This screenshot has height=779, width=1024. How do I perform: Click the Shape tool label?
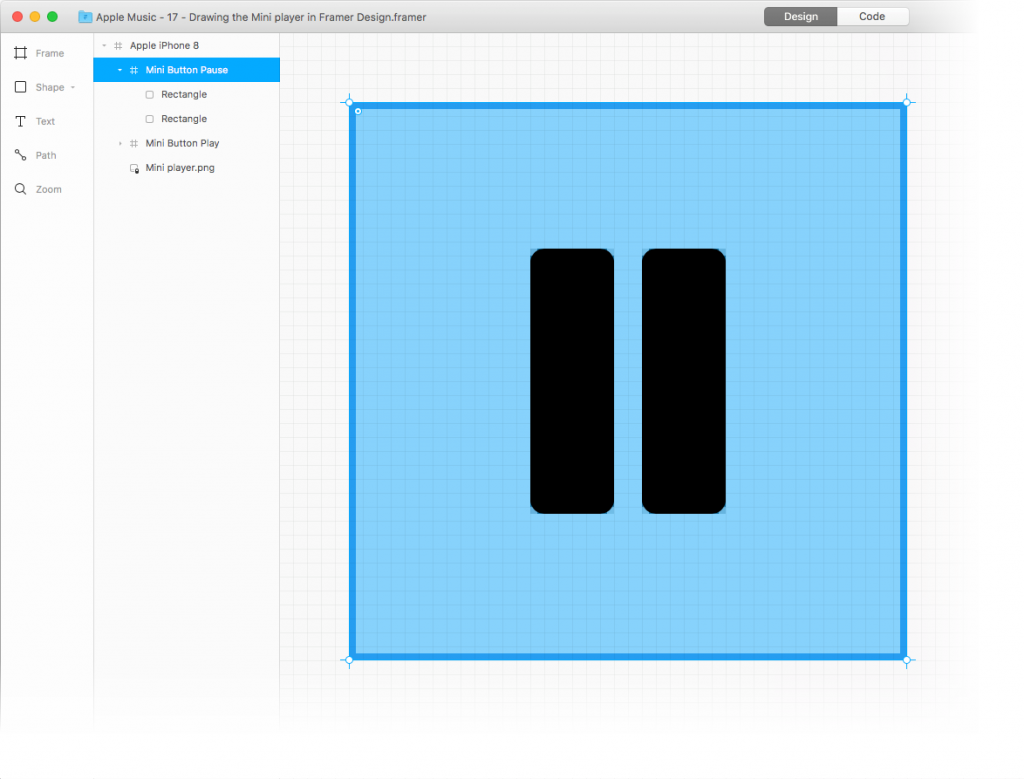point(50,87)
